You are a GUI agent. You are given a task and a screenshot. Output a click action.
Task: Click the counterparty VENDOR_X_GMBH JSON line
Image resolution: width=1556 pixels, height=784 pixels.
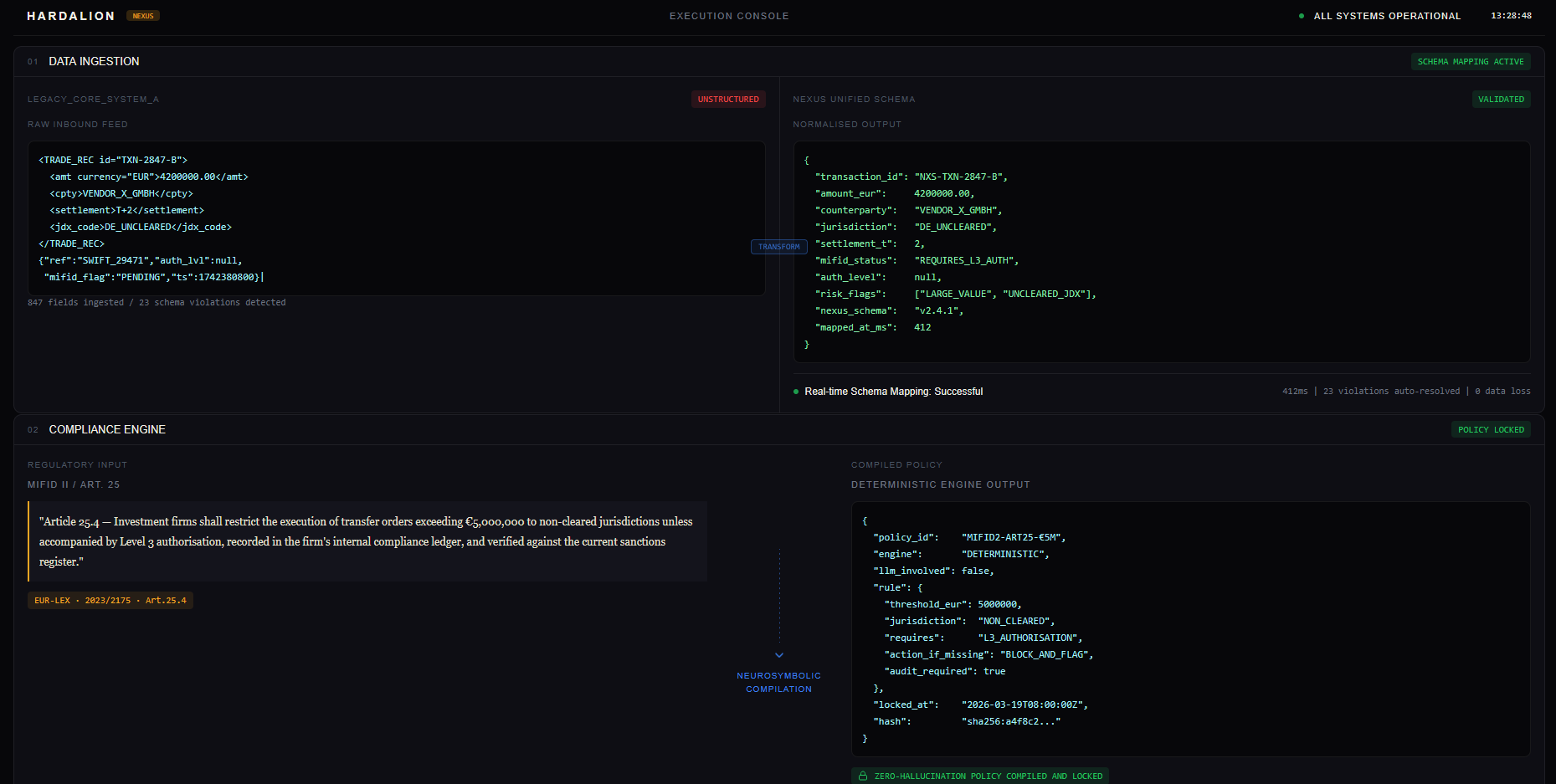pos(909,210)
